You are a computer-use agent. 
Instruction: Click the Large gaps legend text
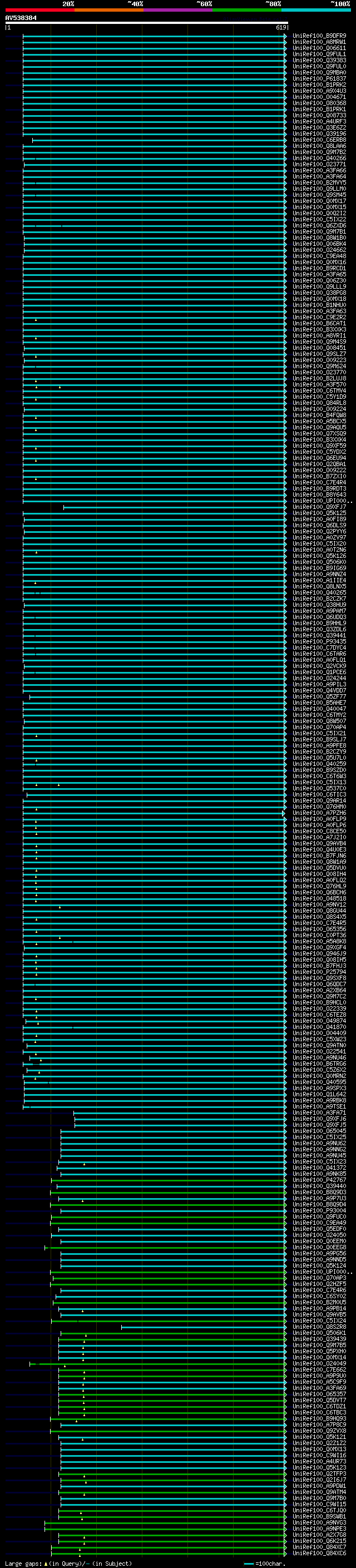pyautogui.click(x=67, y=1563)
